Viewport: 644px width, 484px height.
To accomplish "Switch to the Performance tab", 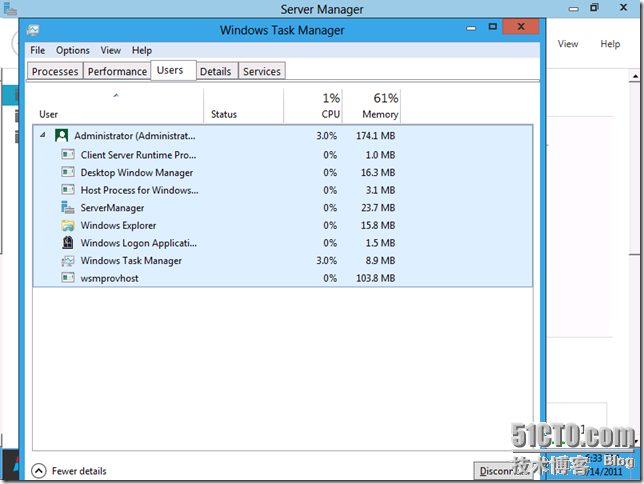I will tap(117, 71).
